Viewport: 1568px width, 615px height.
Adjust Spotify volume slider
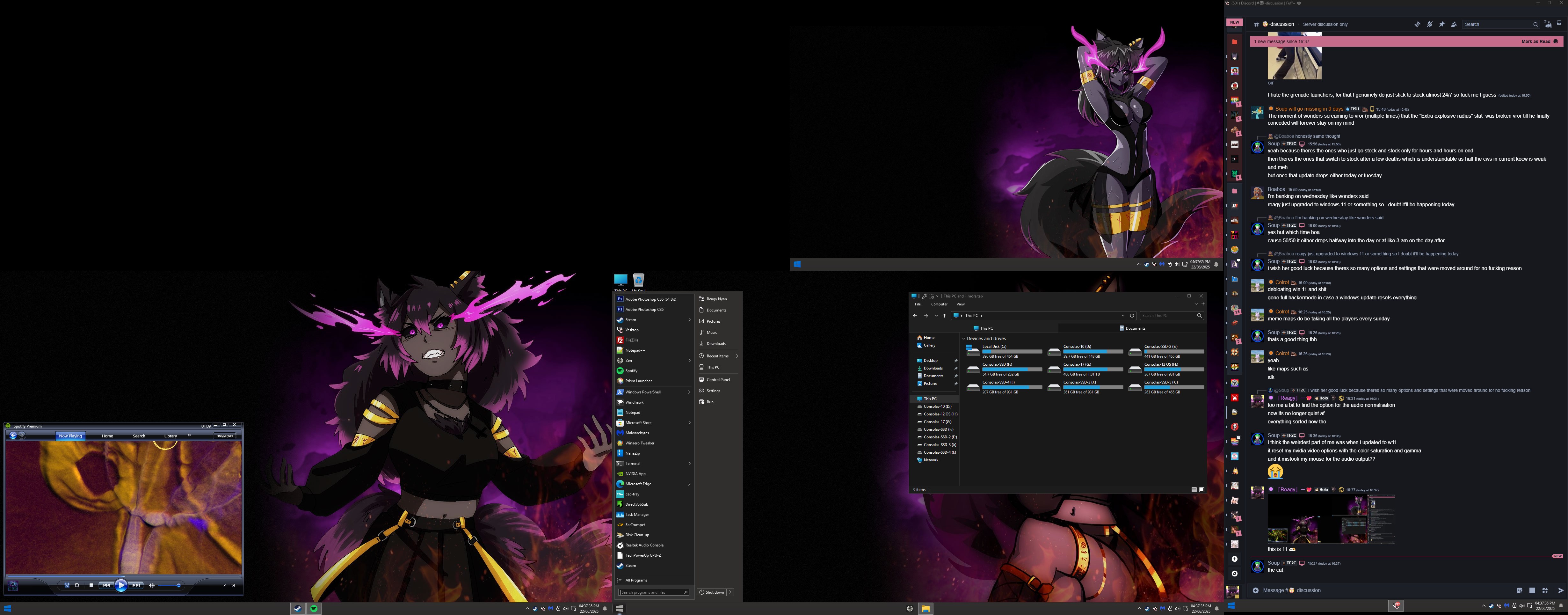[x=170, y=585]
